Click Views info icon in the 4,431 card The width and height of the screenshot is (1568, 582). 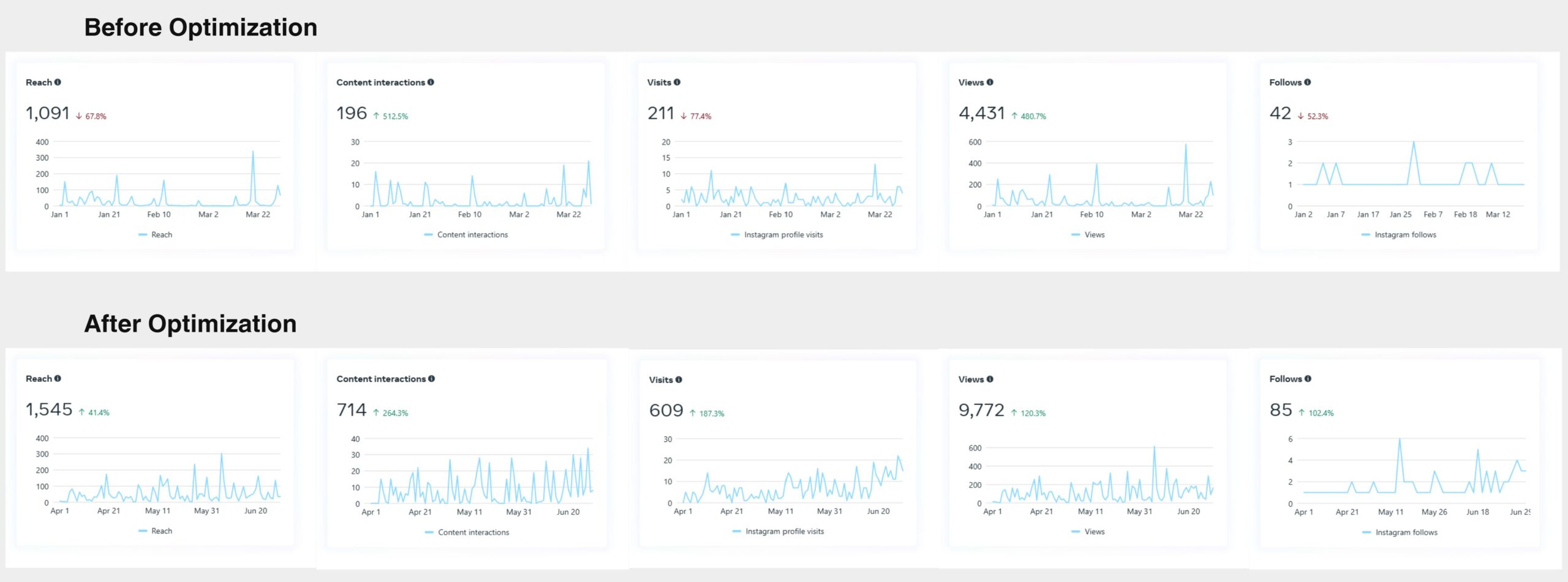(990, 83)
